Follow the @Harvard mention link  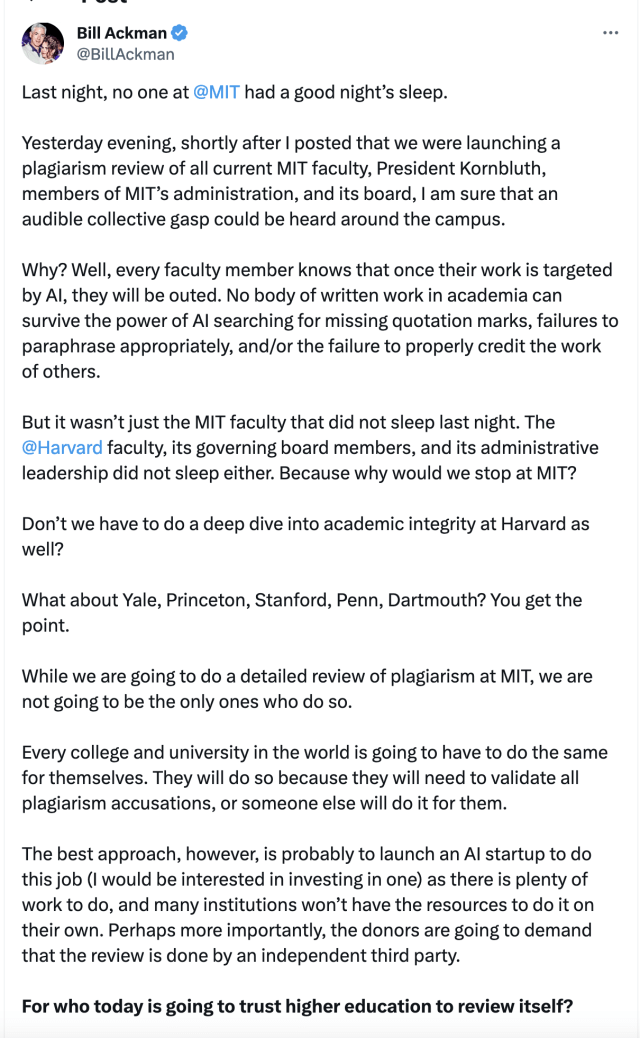coord(62,448)
